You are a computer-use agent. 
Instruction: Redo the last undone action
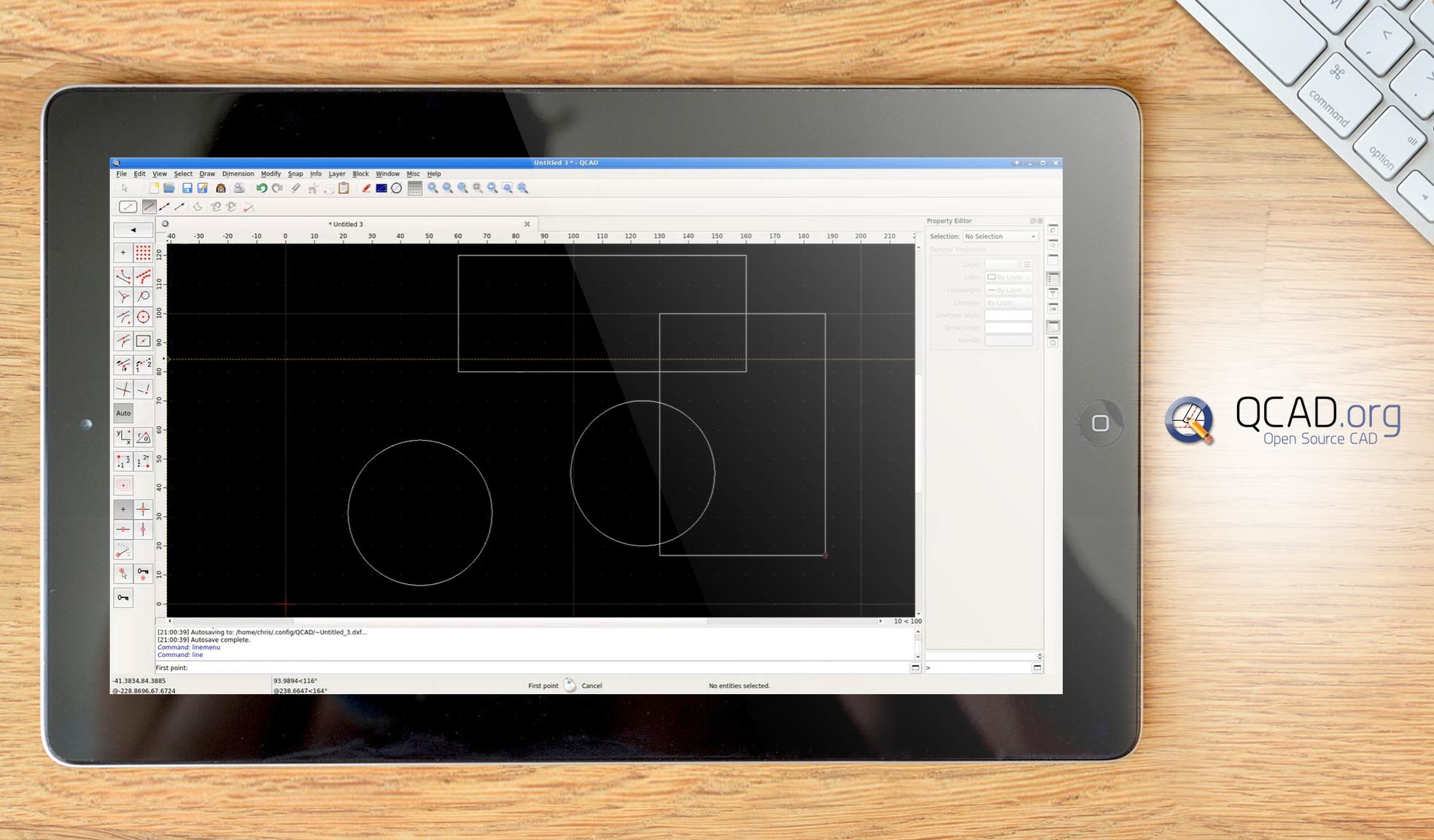click(x=276, y=188)
